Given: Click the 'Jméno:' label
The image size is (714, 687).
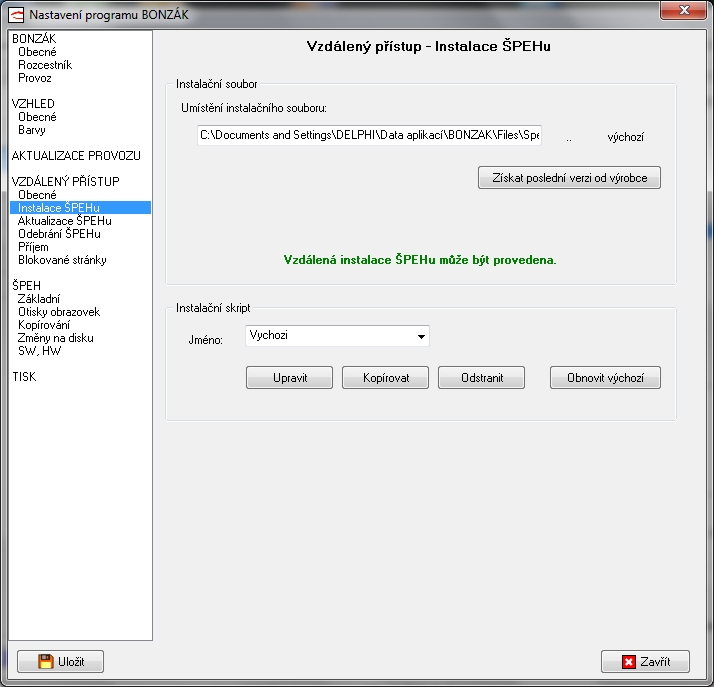Looking at the screenshot, I should (205, 340).
